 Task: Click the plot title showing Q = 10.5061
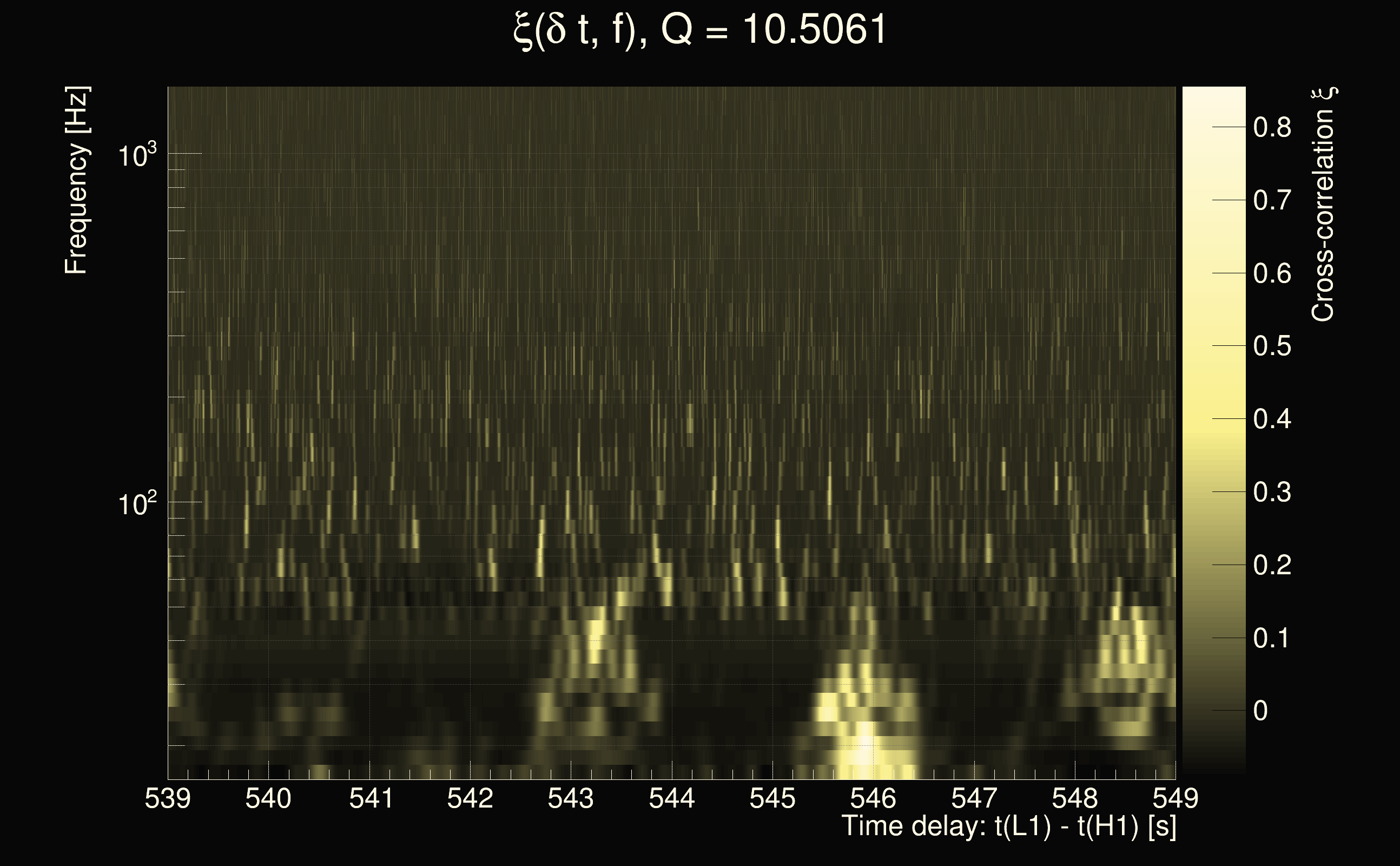pyautogui.click(x=699, y=30)
